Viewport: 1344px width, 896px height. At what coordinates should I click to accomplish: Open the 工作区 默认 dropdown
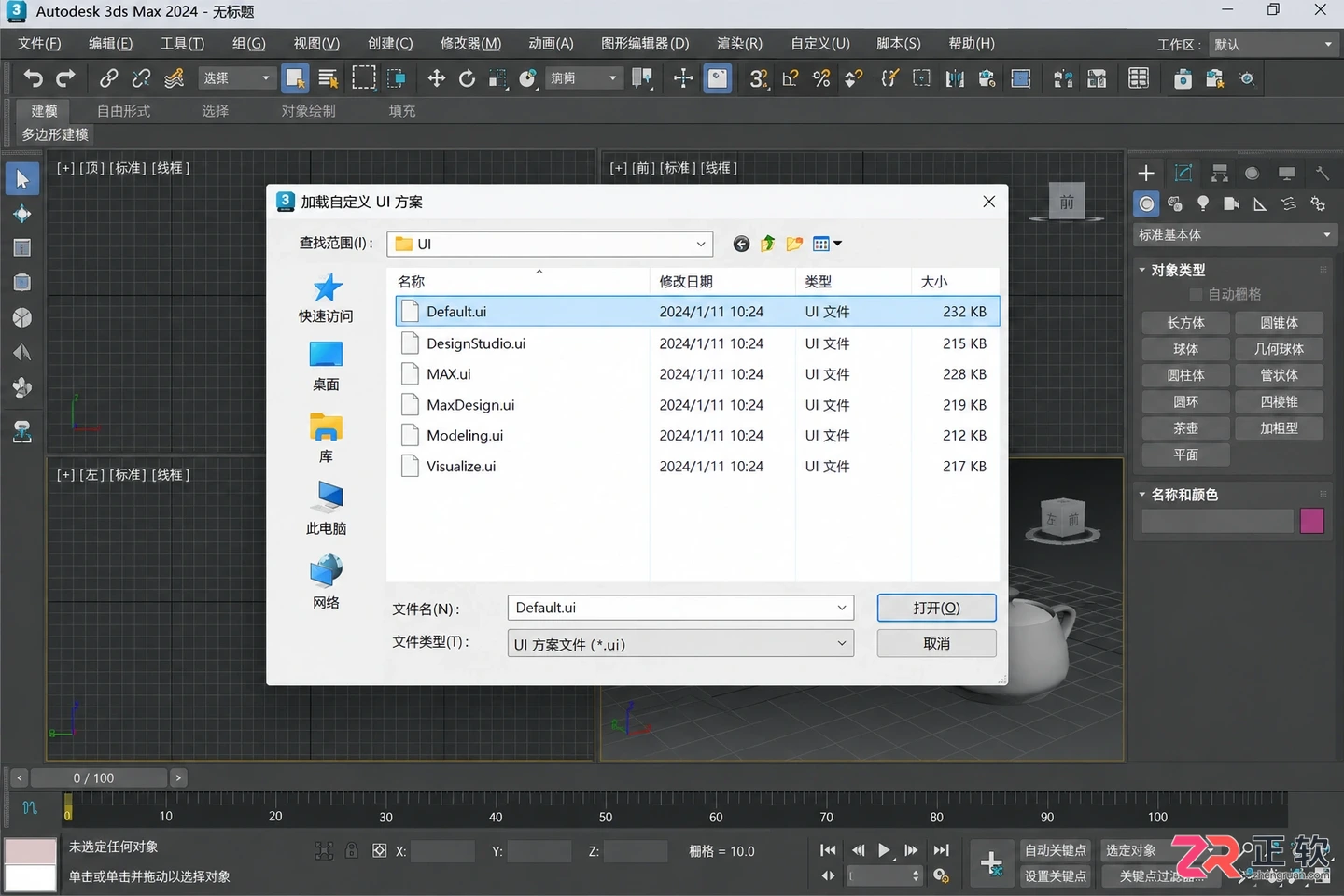pyautogui.click(x=1273, y=45)
